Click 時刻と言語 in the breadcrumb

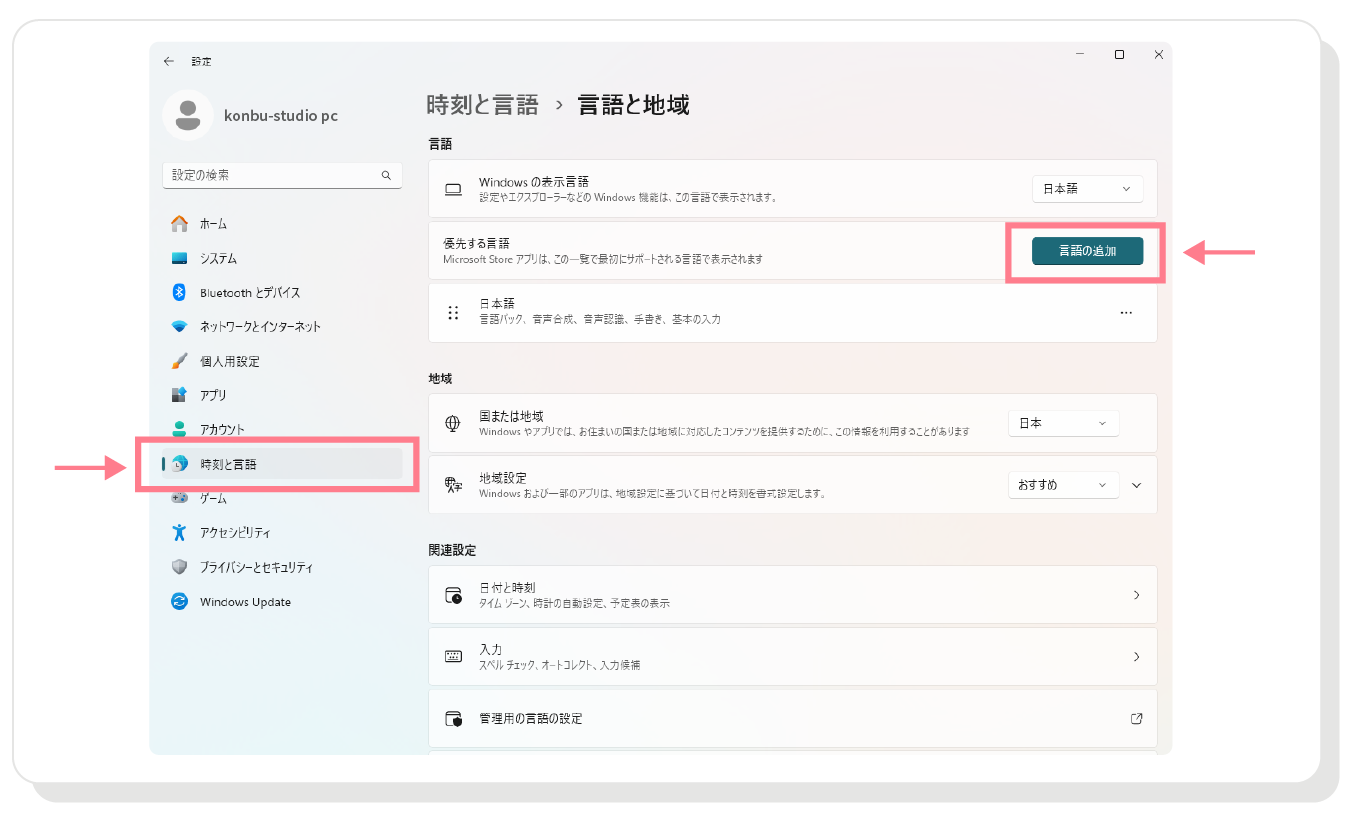pyautogui.click(x=482, y=105)
